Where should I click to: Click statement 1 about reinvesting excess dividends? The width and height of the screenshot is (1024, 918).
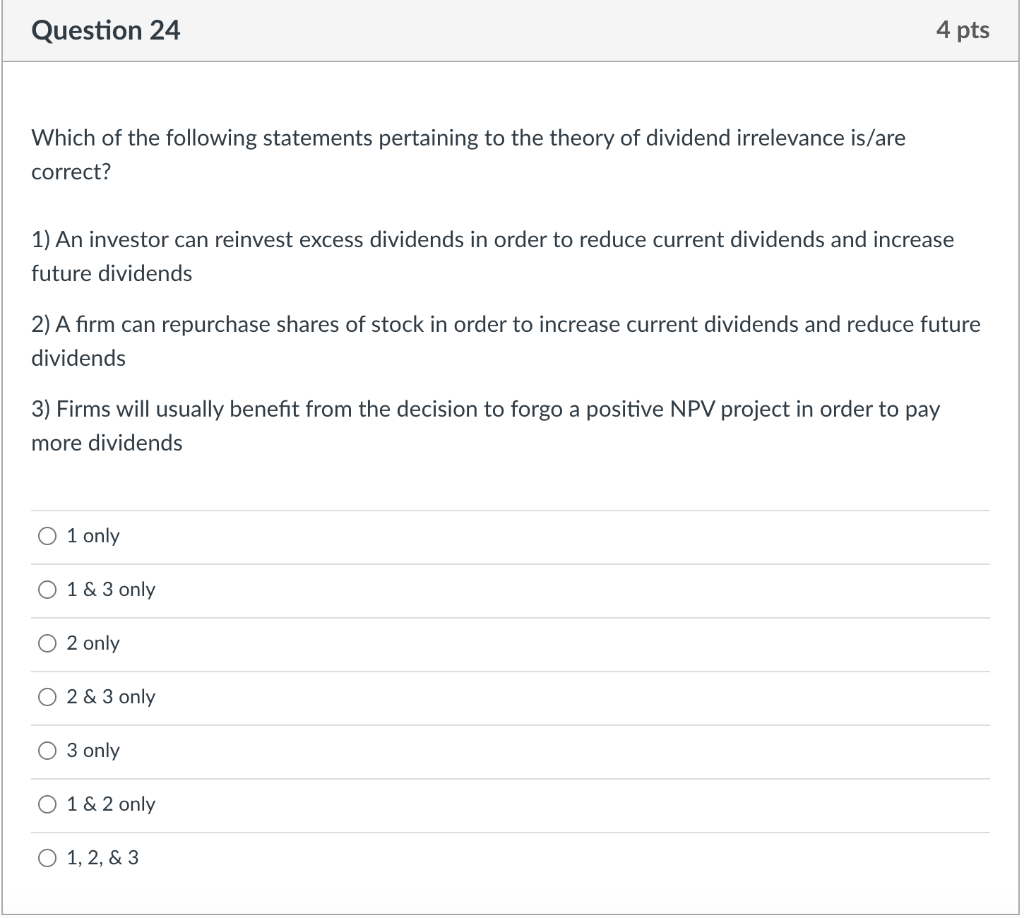click(492, 257)
